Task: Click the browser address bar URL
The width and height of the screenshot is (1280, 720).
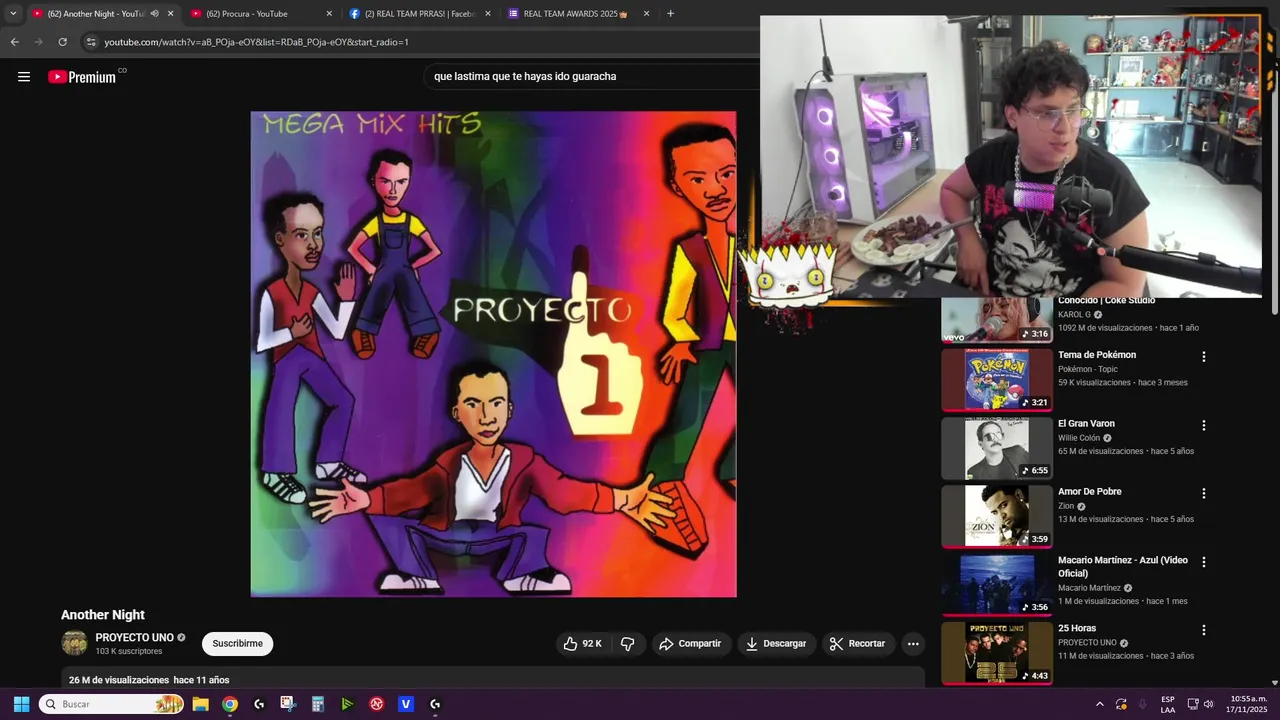Action: tap(256, 42)
